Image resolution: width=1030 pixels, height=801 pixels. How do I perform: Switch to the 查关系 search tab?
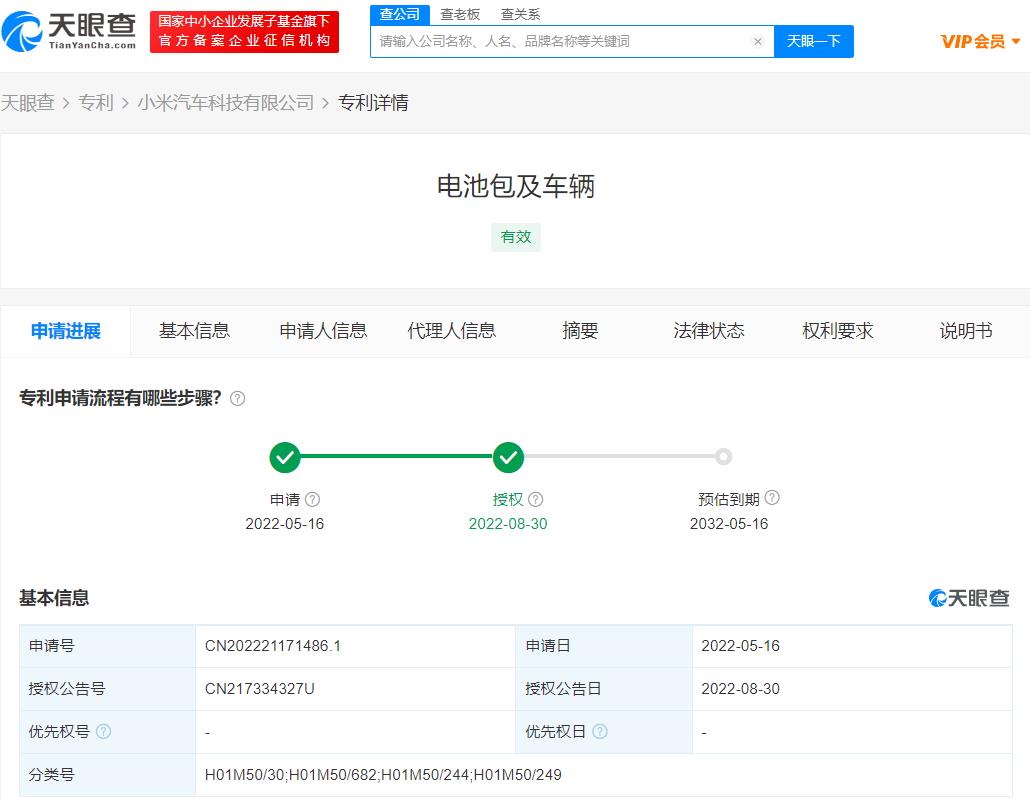[x=520, y=14]
